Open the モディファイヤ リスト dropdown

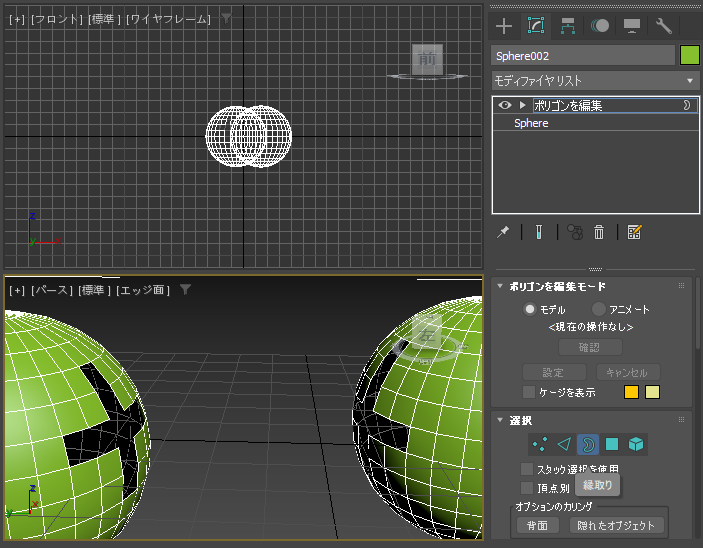pyautogui.click(x=595, y=81)
